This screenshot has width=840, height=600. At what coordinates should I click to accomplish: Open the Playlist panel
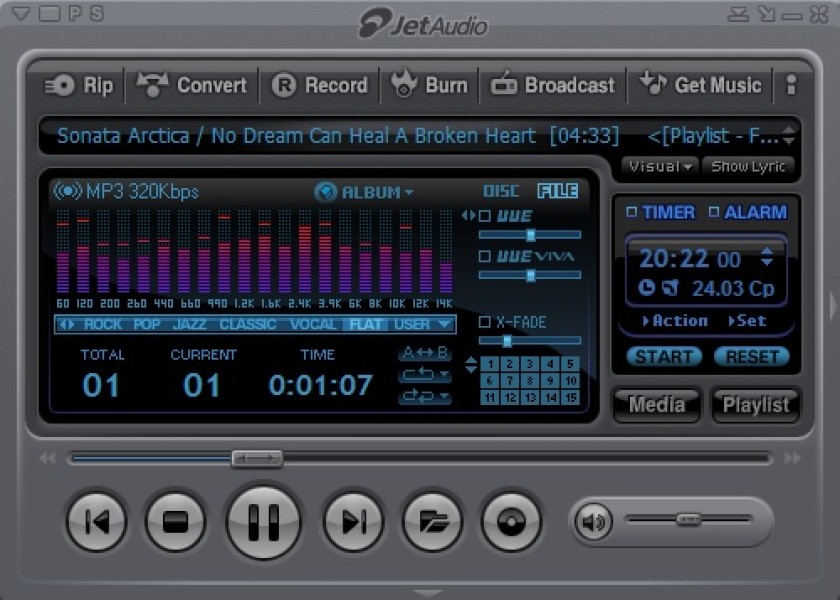(x=755, y=404)
